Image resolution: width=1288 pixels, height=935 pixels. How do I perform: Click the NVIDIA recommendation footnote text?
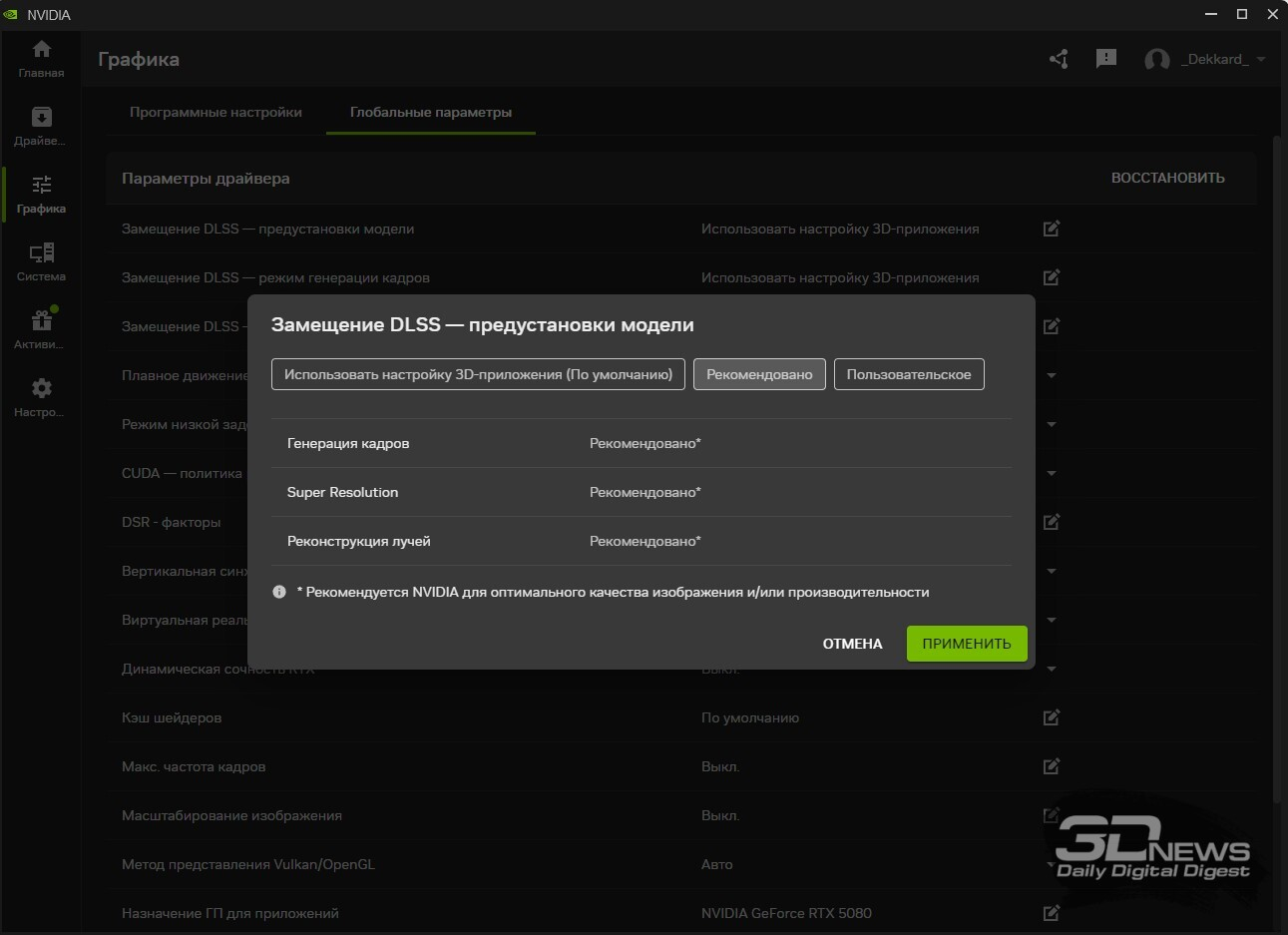[613, 592]
